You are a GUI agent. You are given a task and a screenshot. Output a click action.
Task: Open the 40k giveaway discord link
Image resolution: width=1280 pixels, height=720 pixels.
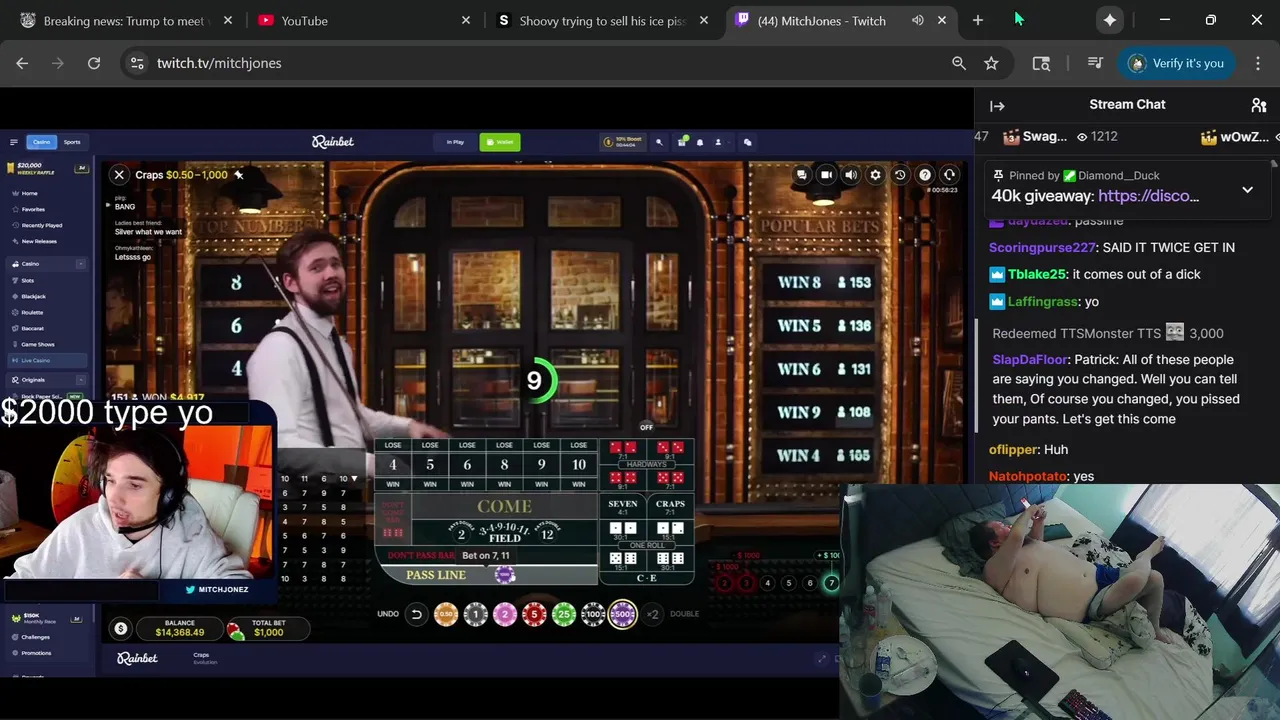coord(1149,196)
